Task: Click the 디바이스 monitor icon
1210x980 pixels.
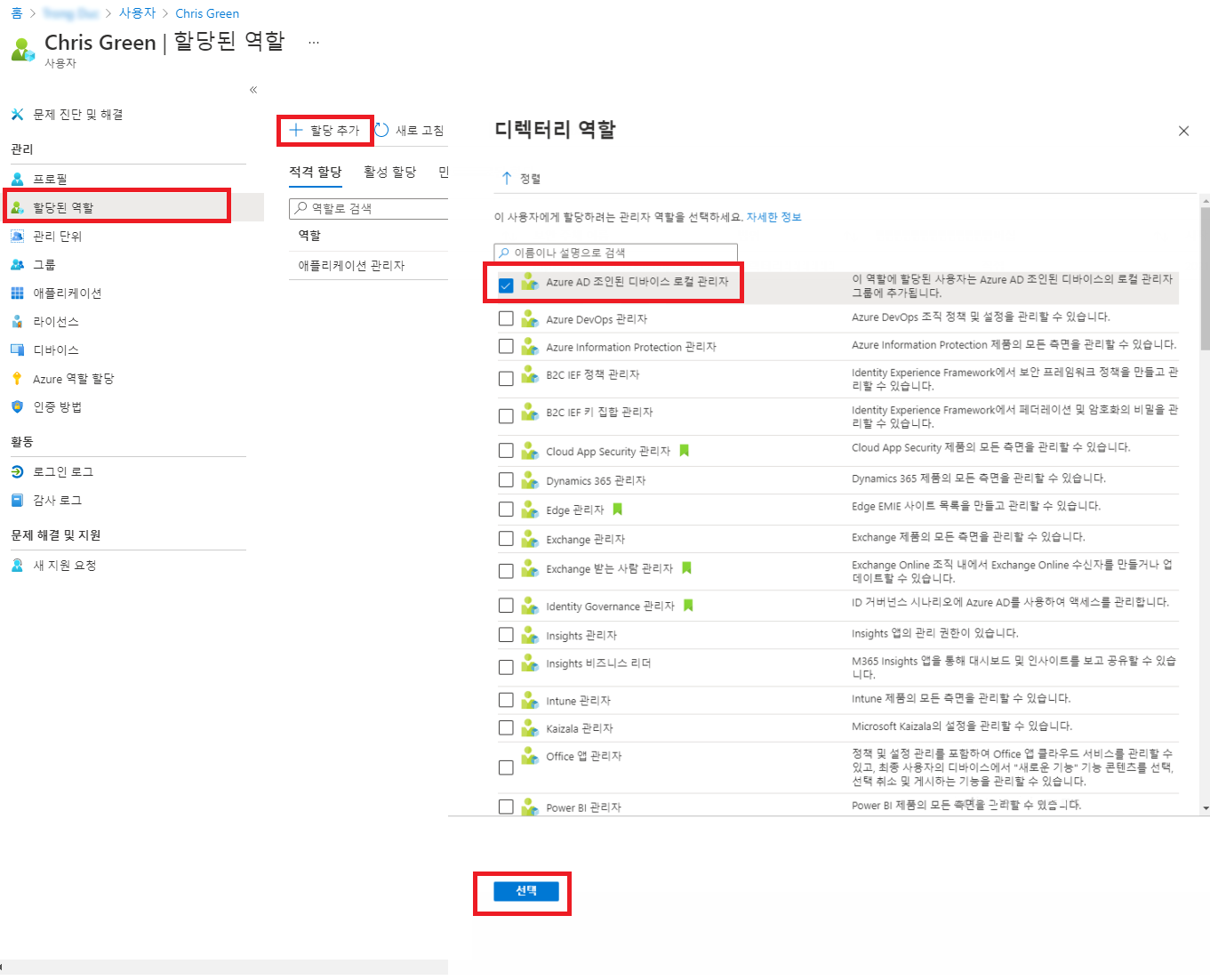Action: [x=17, y=349]
